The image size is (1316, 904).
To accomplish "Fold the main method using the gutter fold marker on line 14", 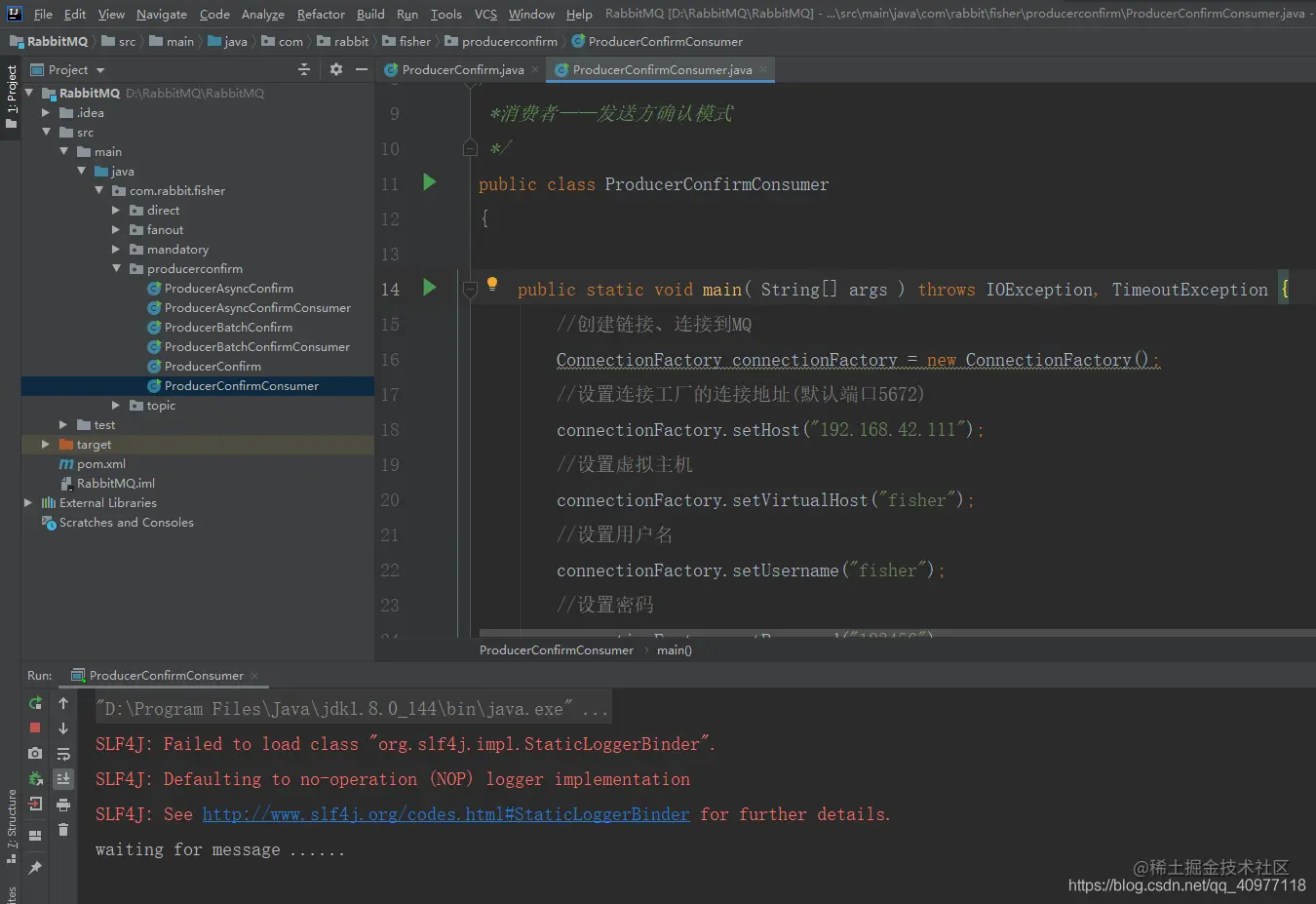I will [470, 289].
